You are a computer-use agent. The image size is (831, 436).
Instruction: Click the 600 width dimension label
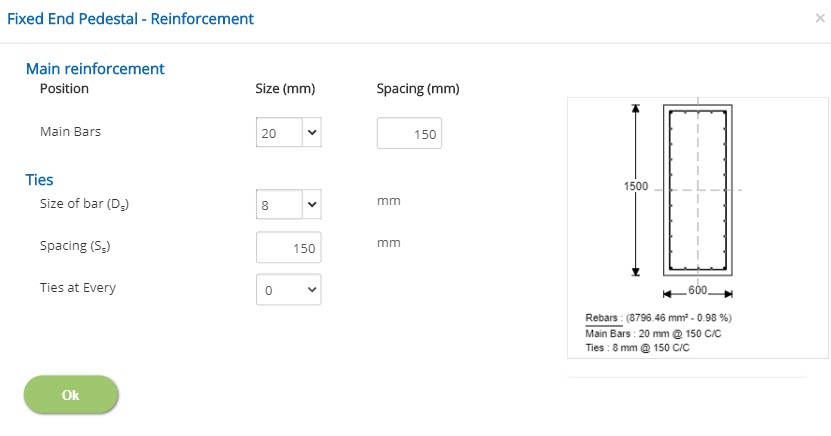698,290
